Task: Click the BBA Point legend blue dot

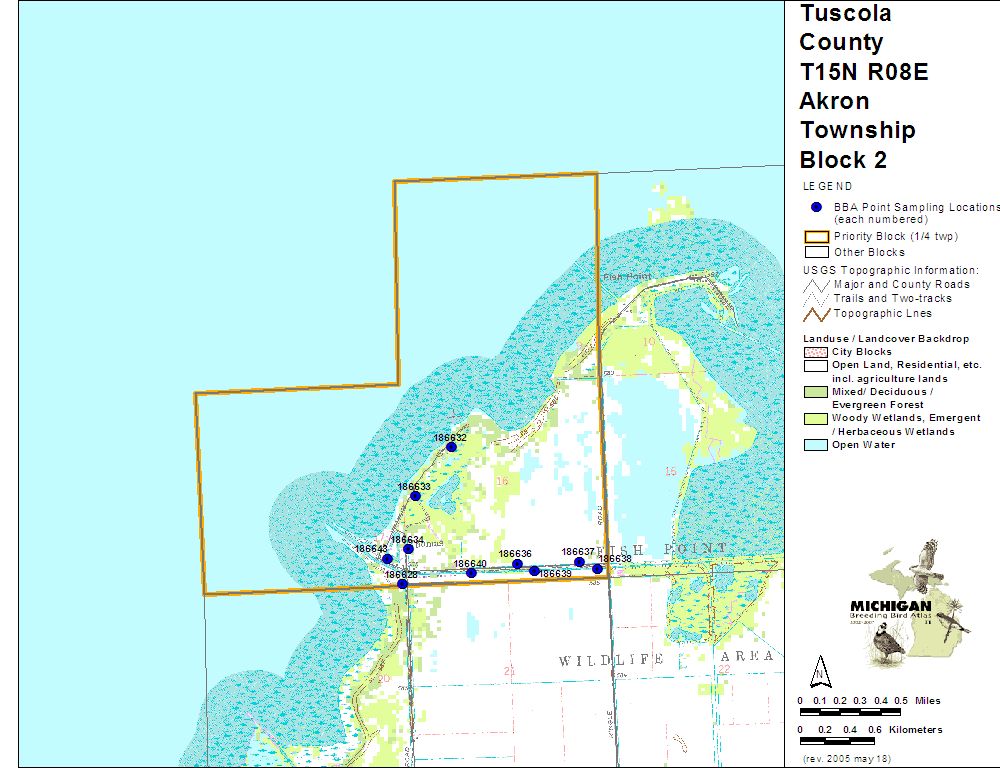Action: click(816, 207)
